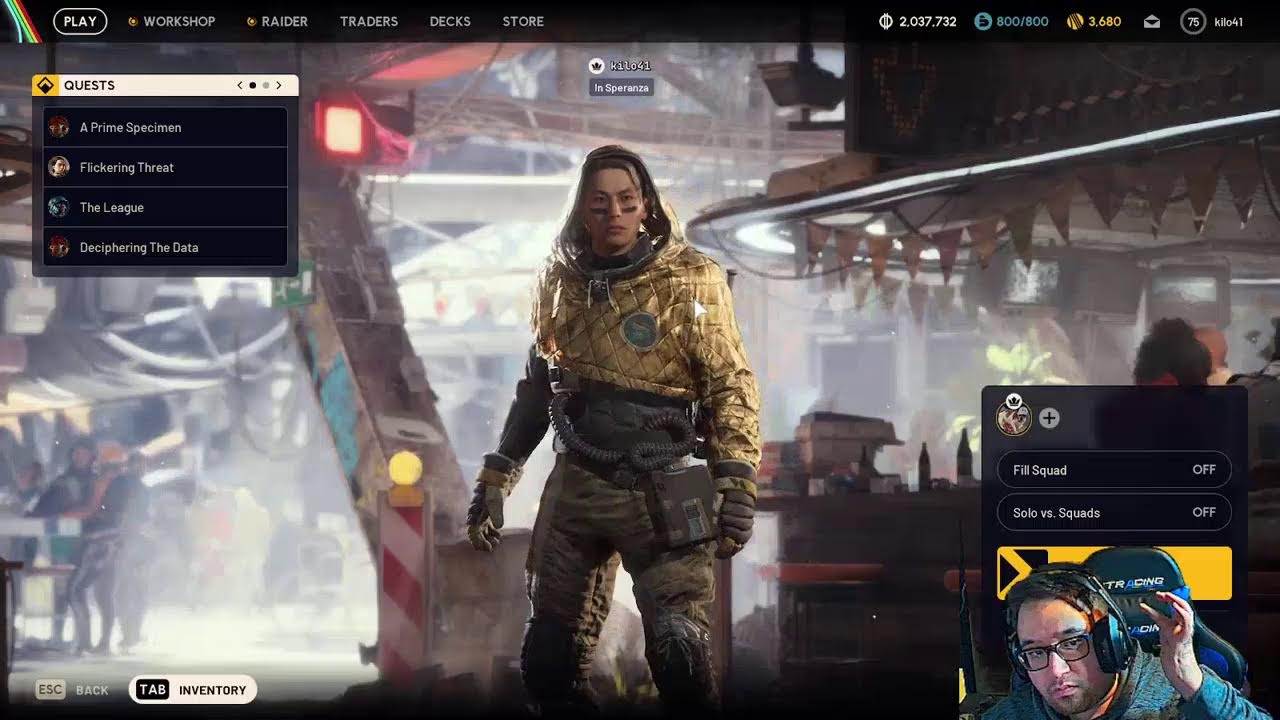Click the Deciphering The Data quest giver icon
Viewport: 1280px width, 720px height.
[59, 247]
